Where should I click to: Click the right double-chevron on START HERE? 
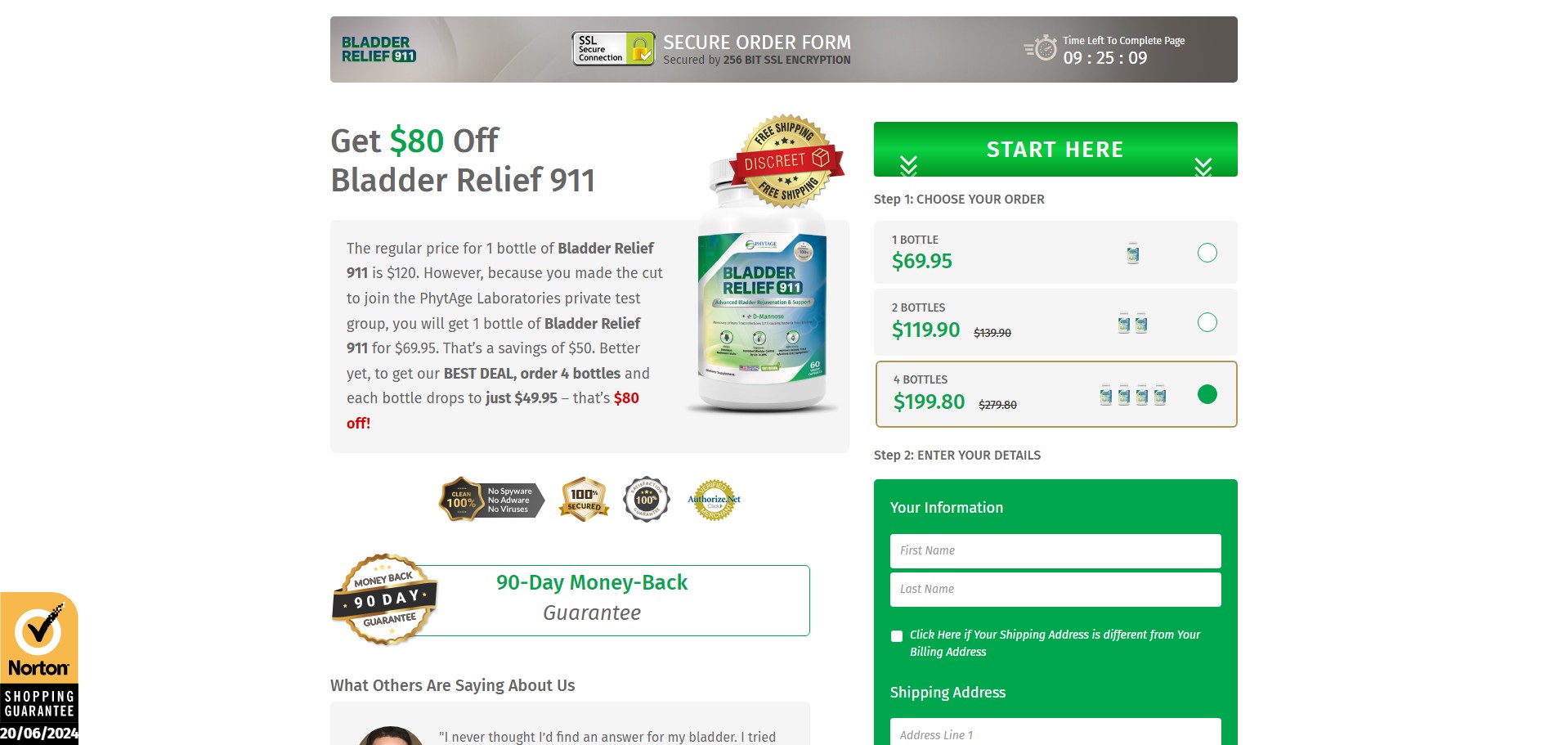tap(1203, 166)
